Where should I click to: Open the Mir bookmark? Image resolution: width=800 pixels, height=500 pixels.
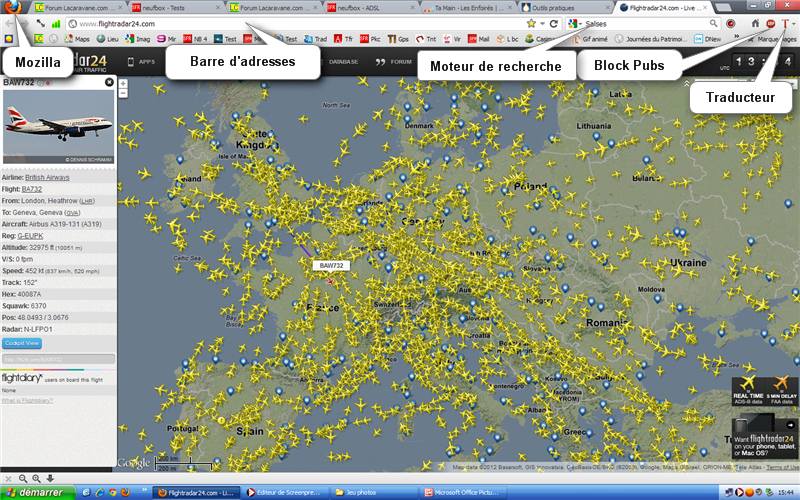167,39
